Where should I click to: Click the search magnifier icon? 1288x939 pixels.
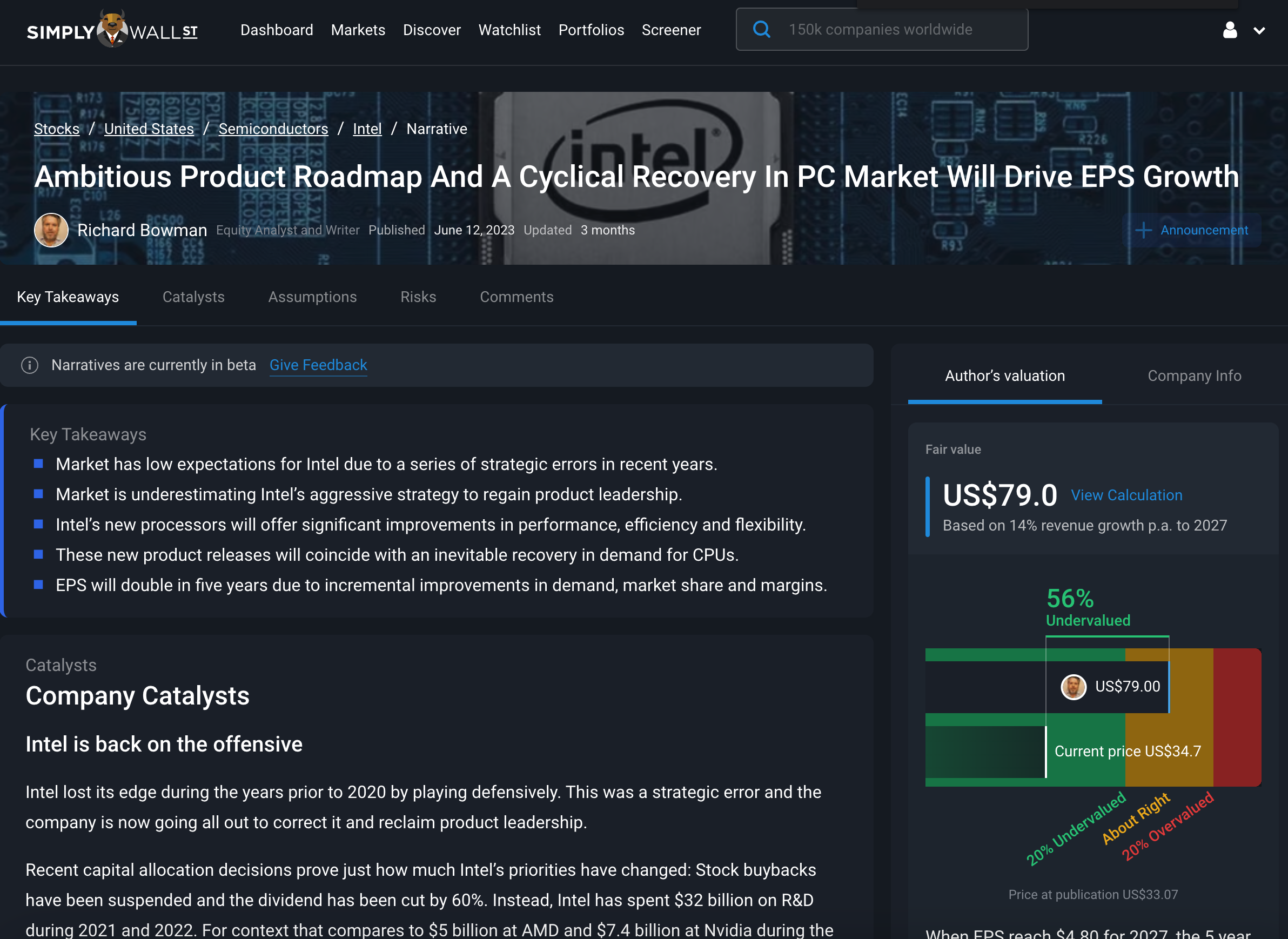[761, 30]
